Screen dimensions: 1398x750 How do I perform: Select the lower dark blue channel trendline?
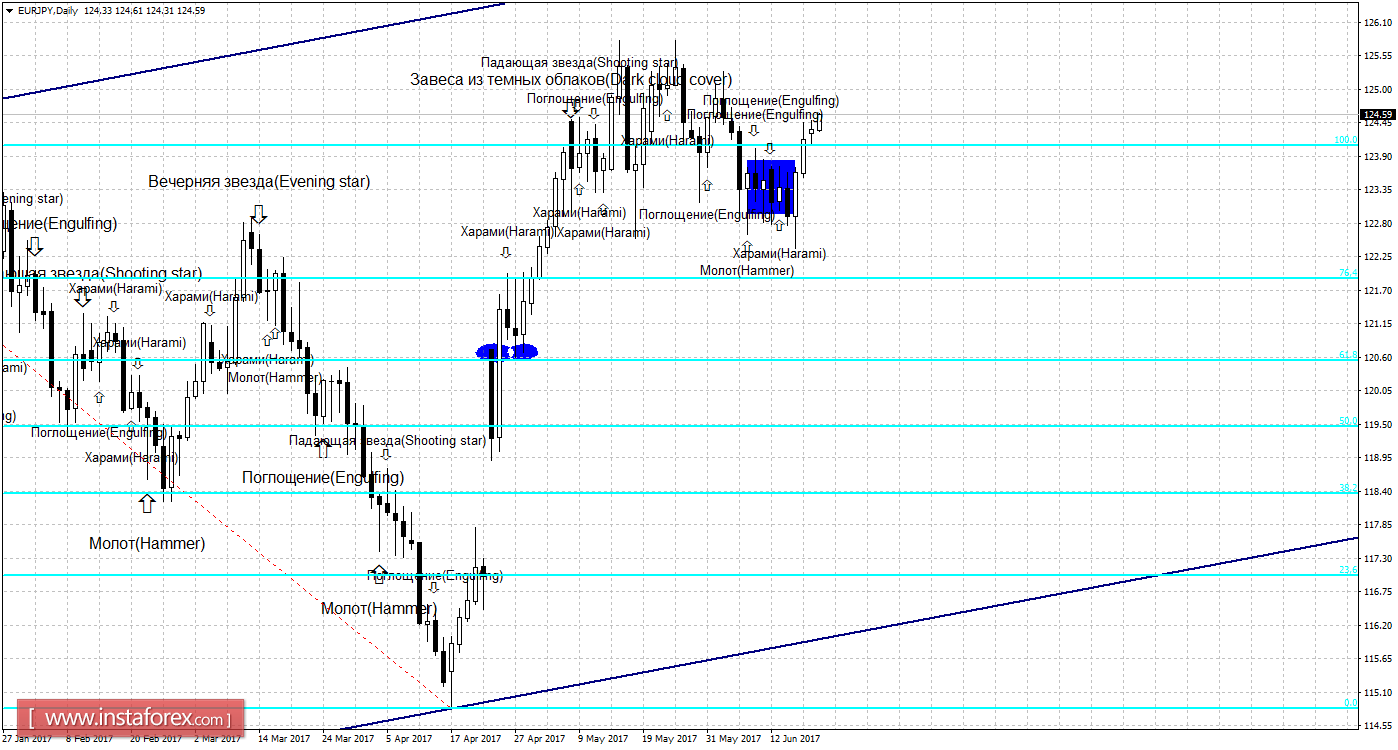point(848,634)
